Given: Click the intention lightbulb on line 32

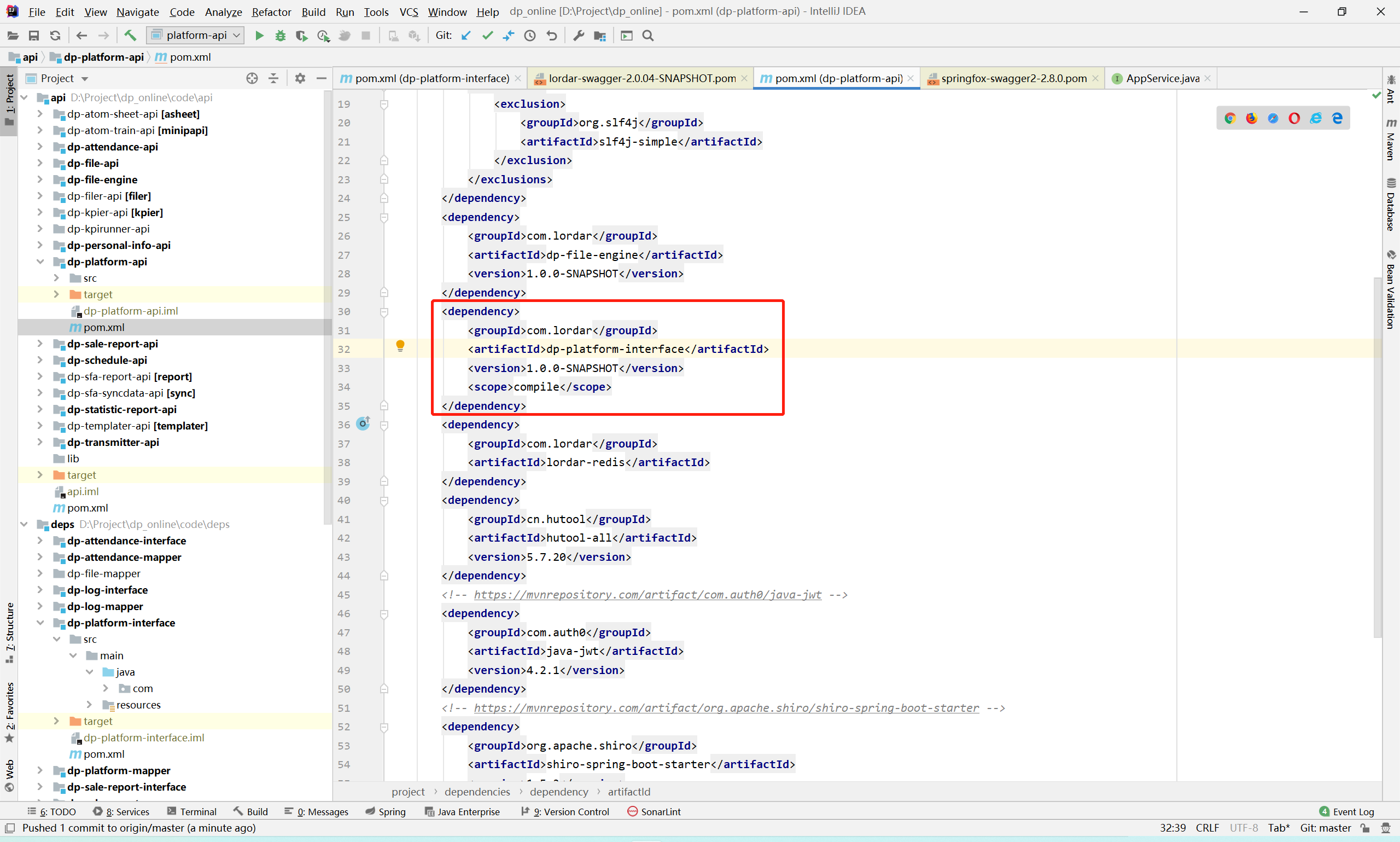Looking at the screenshot, I should [x=400, y=346].
